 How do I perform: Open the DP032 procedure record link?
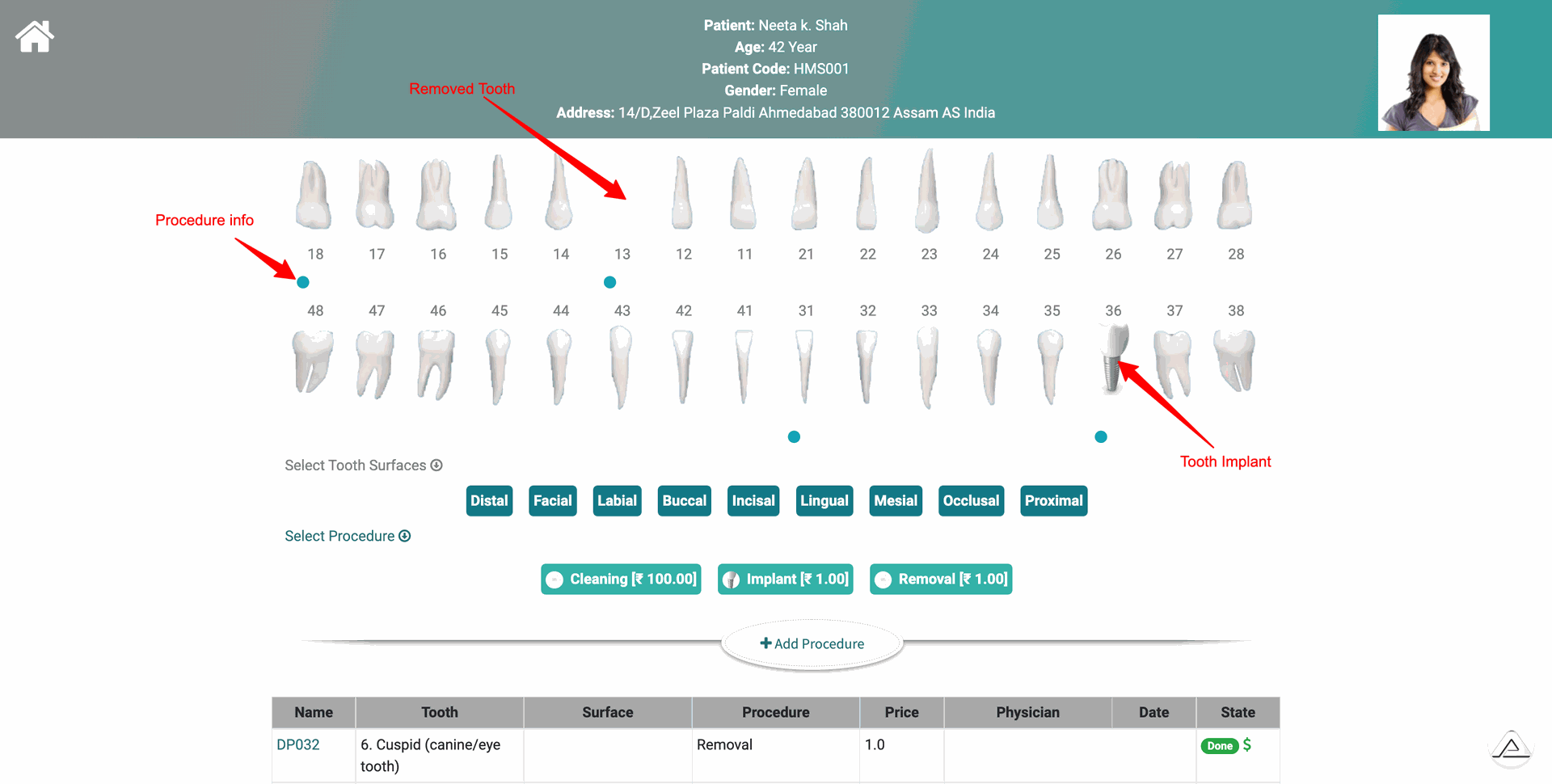298,745
